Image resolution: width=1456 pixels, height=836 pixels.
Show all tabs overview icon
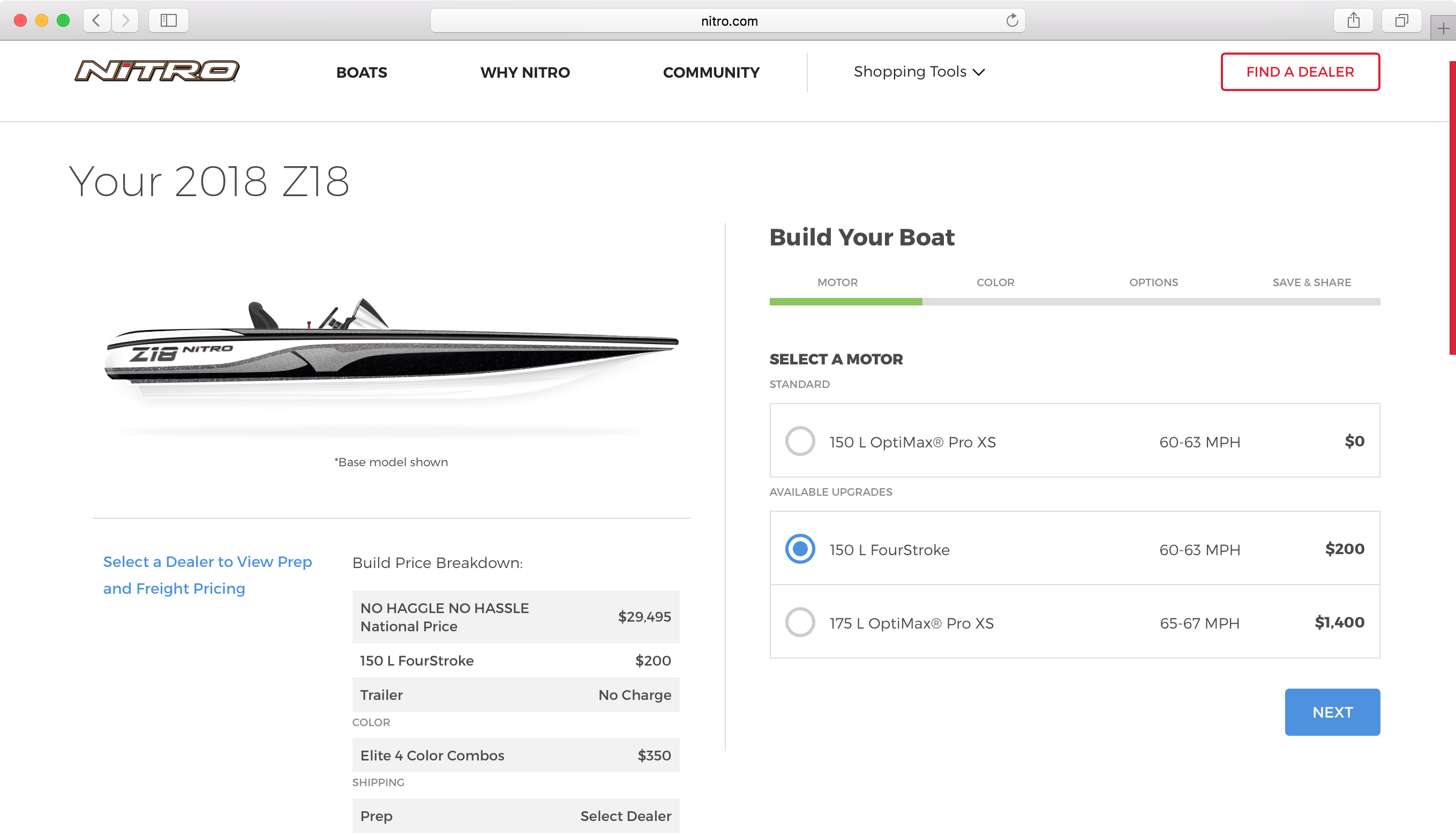(x=1401, y=21)
